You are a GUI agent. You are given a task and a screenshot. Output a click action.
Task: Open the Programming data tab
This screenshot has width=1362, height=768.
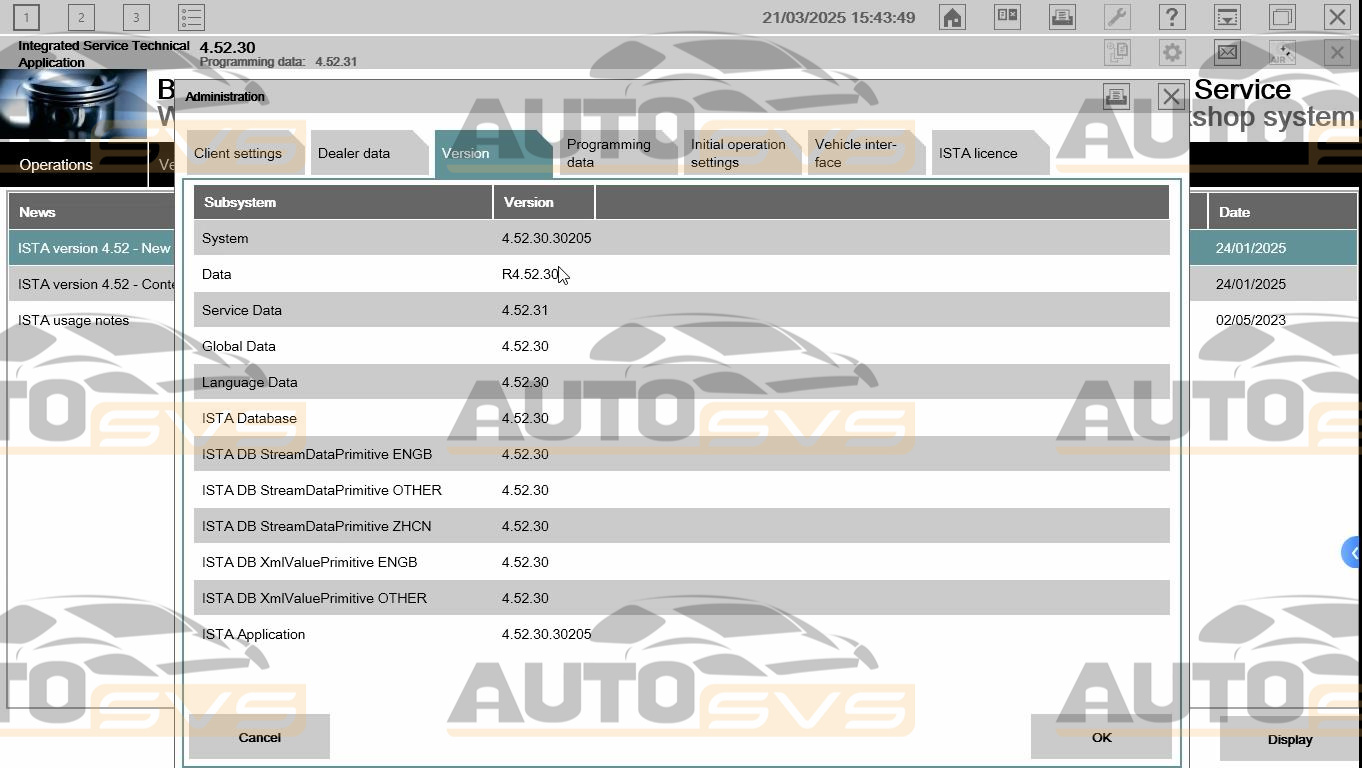tap(617, 153)
